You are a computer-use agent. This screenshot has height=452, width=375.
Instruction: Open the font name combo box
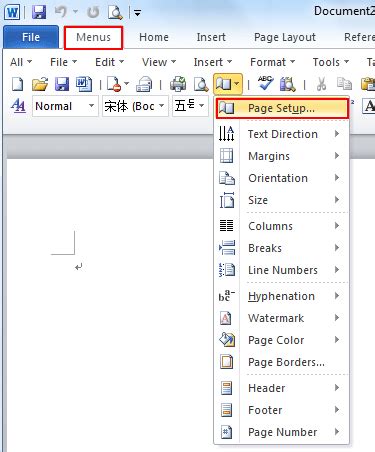click(x=135, y=106)
